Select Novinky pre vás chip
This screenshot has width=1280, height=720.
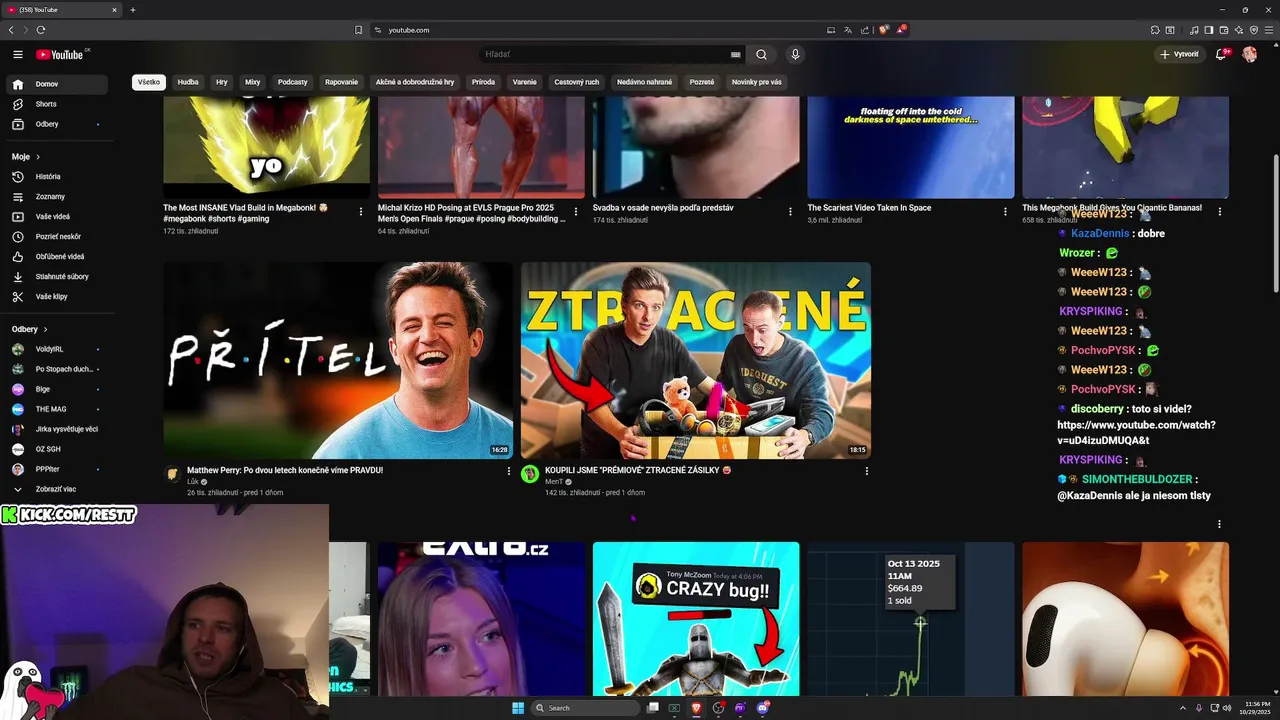[757, 82]
